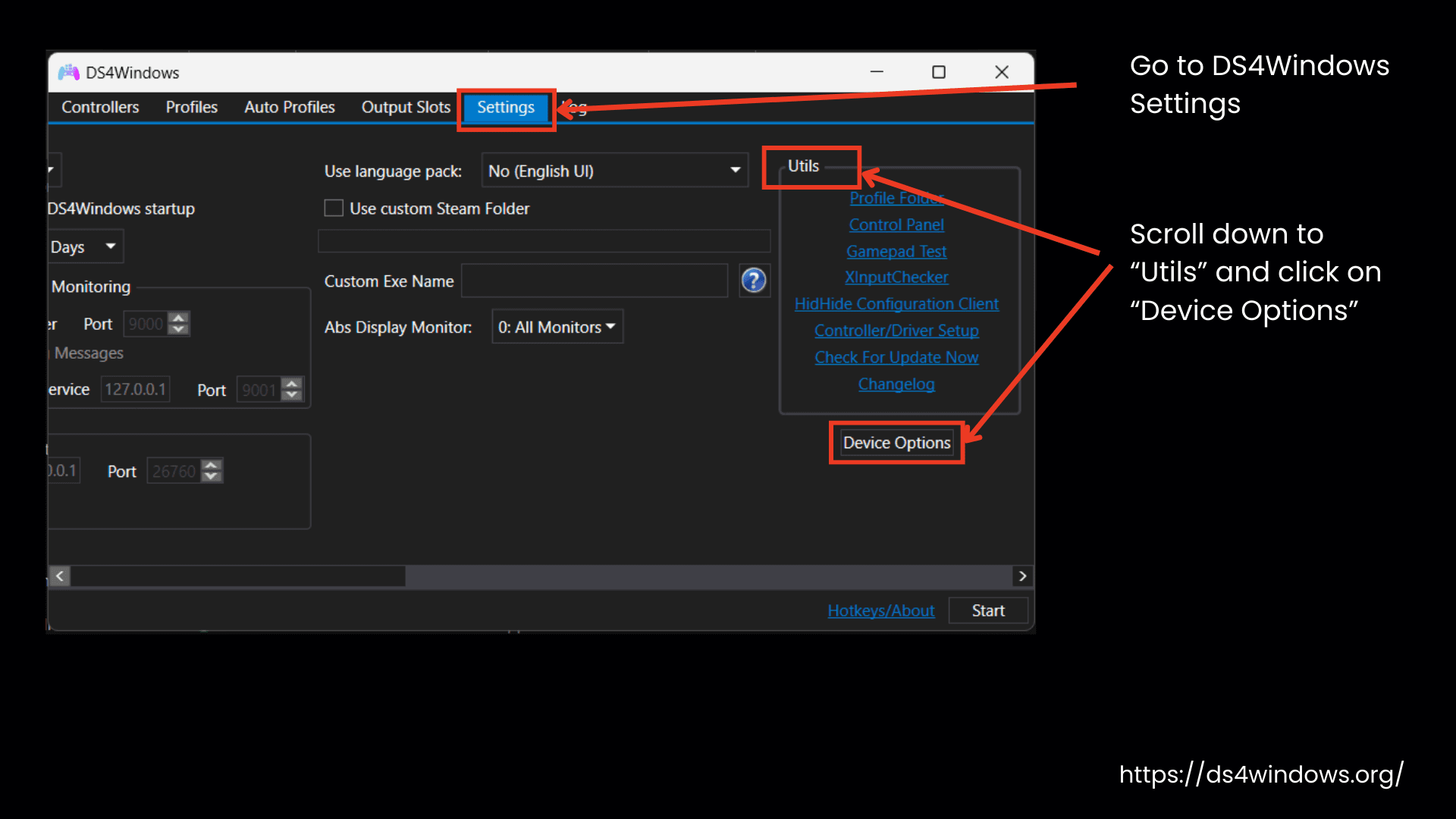Screen dimensions: 1456x819
Task: Click the Start button
Action: pyautogui.click(x=988, y=610)
